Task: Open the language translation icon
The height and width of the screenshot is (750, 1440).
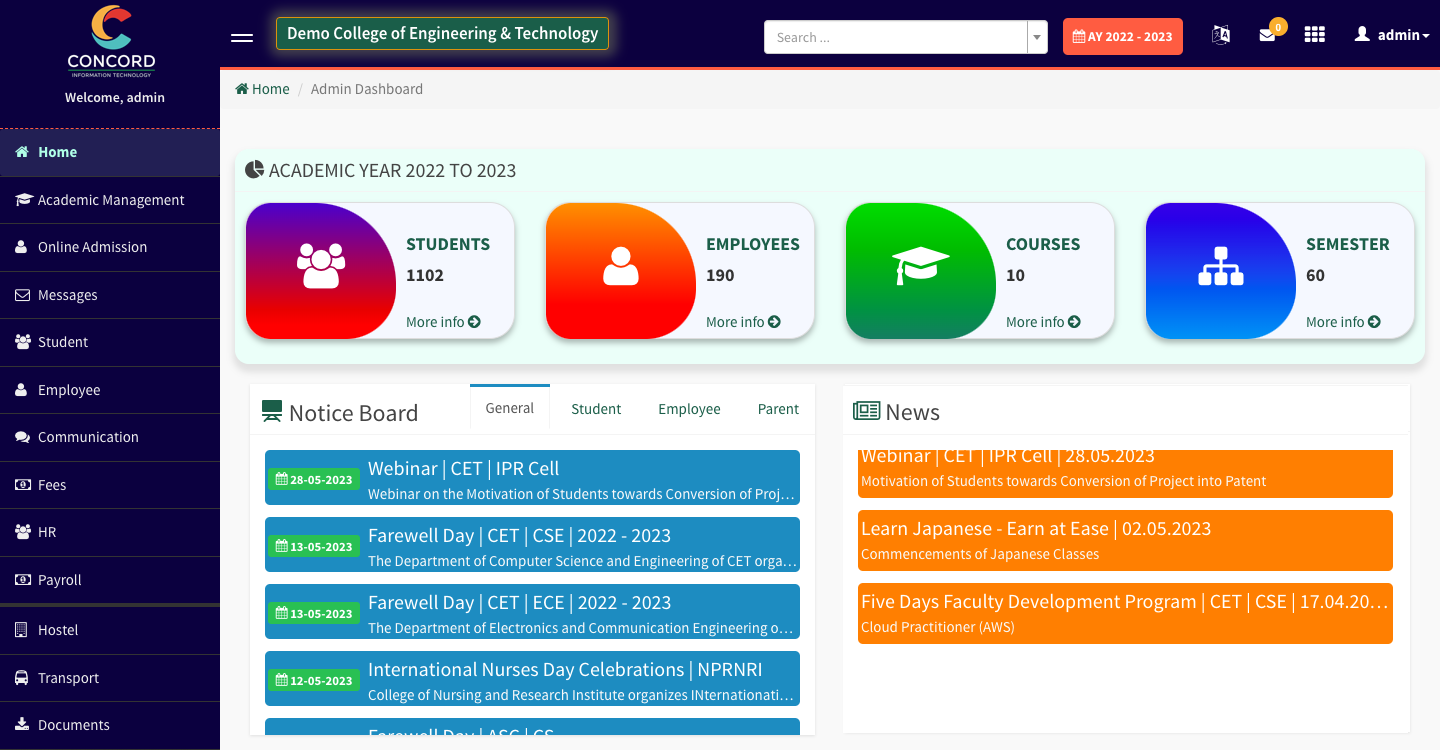Action: 1220,35
